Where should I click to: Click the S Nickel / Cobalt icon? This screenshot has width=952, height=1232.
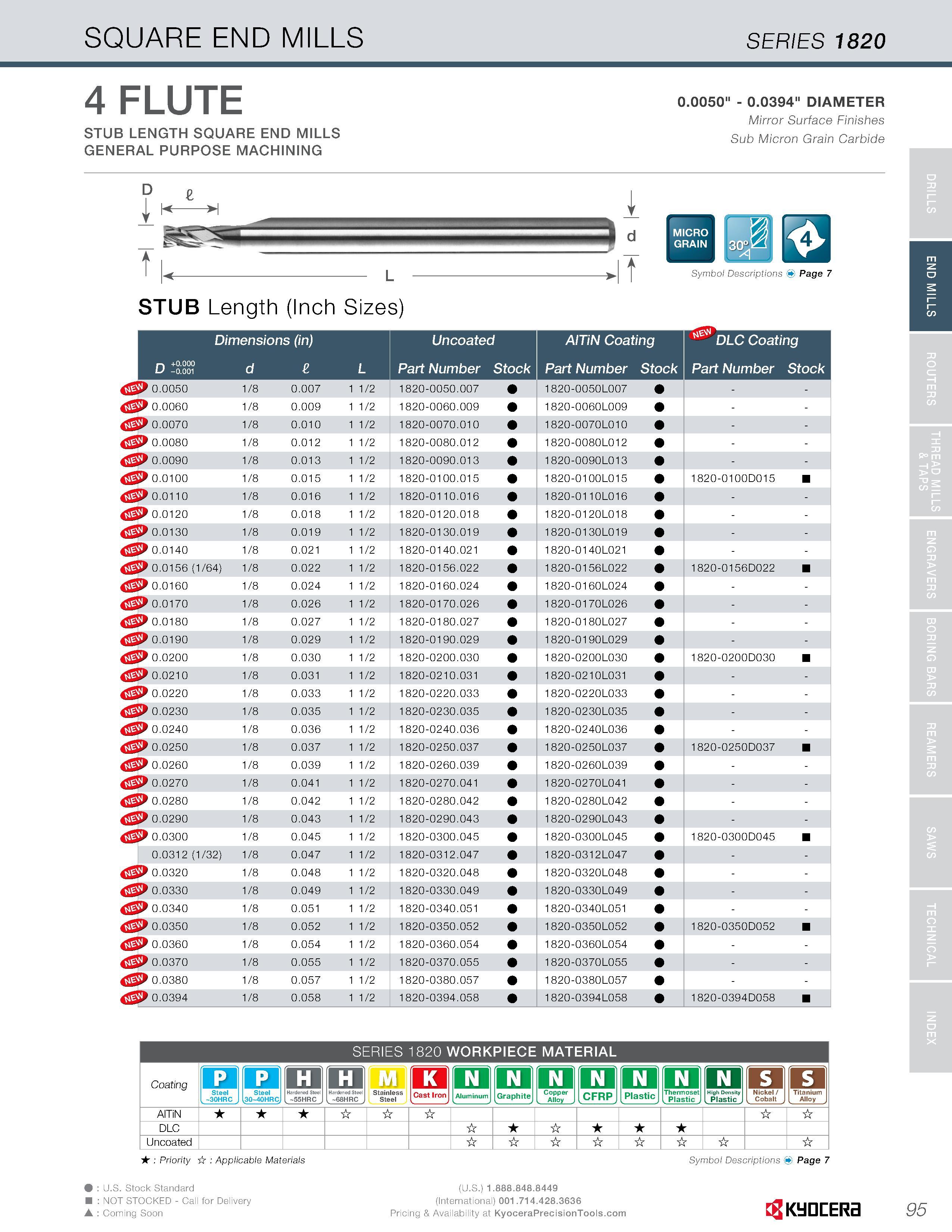(765, 1085)
